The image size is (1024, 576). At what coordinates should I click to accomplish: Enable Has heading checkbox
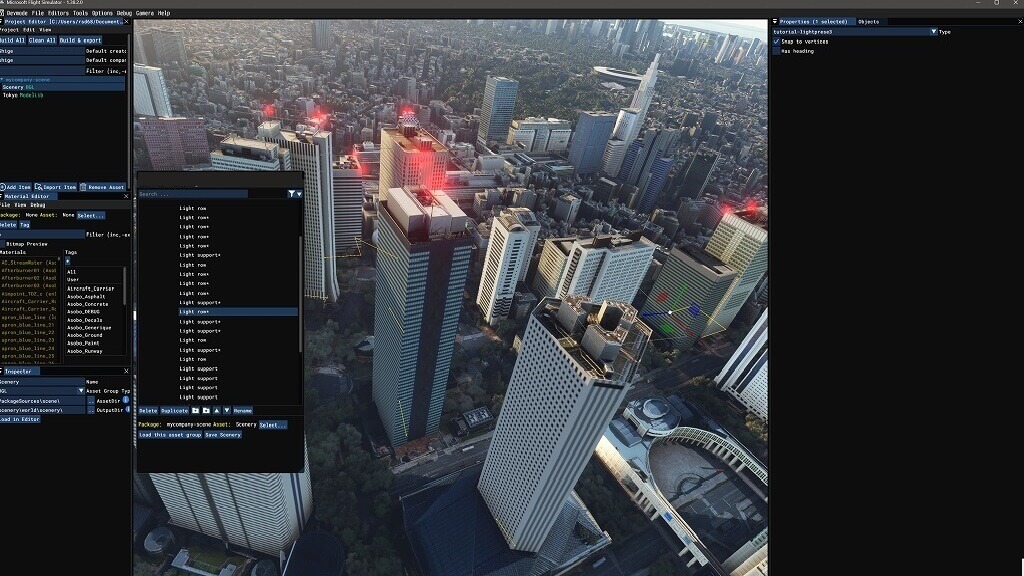(776, 51)
